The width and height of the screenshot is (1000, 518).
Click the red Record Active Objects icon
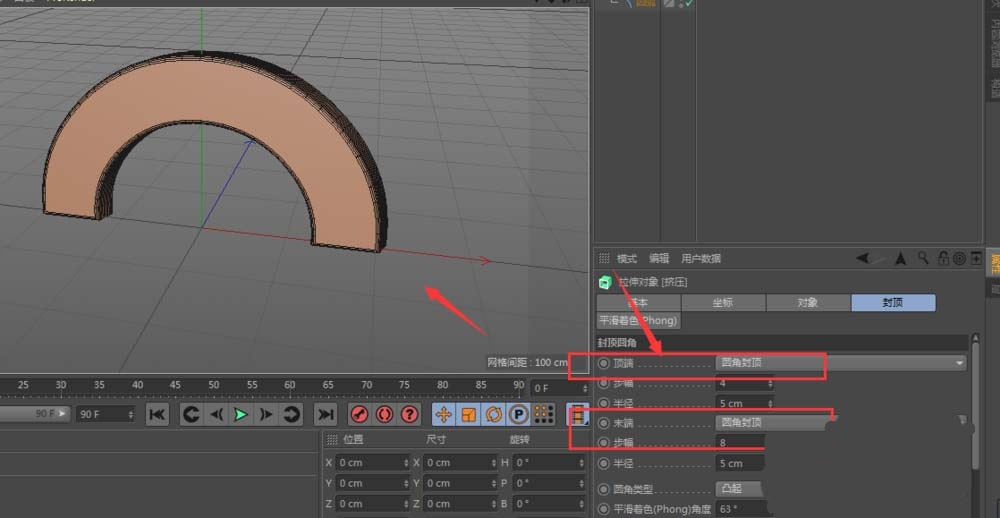(360, 414)
